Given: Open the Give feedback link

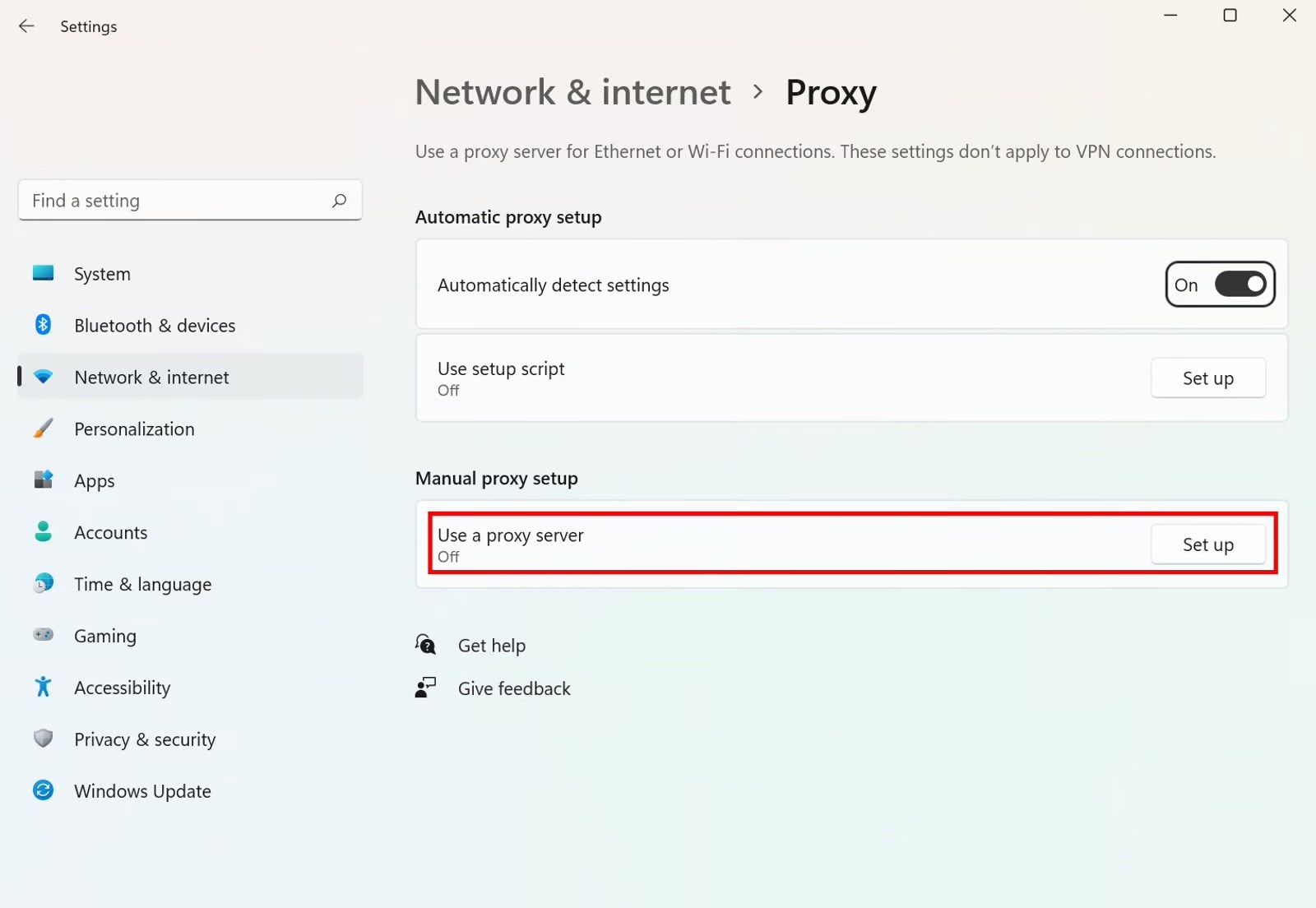Looking at the screenshot, I should point(514,688).
